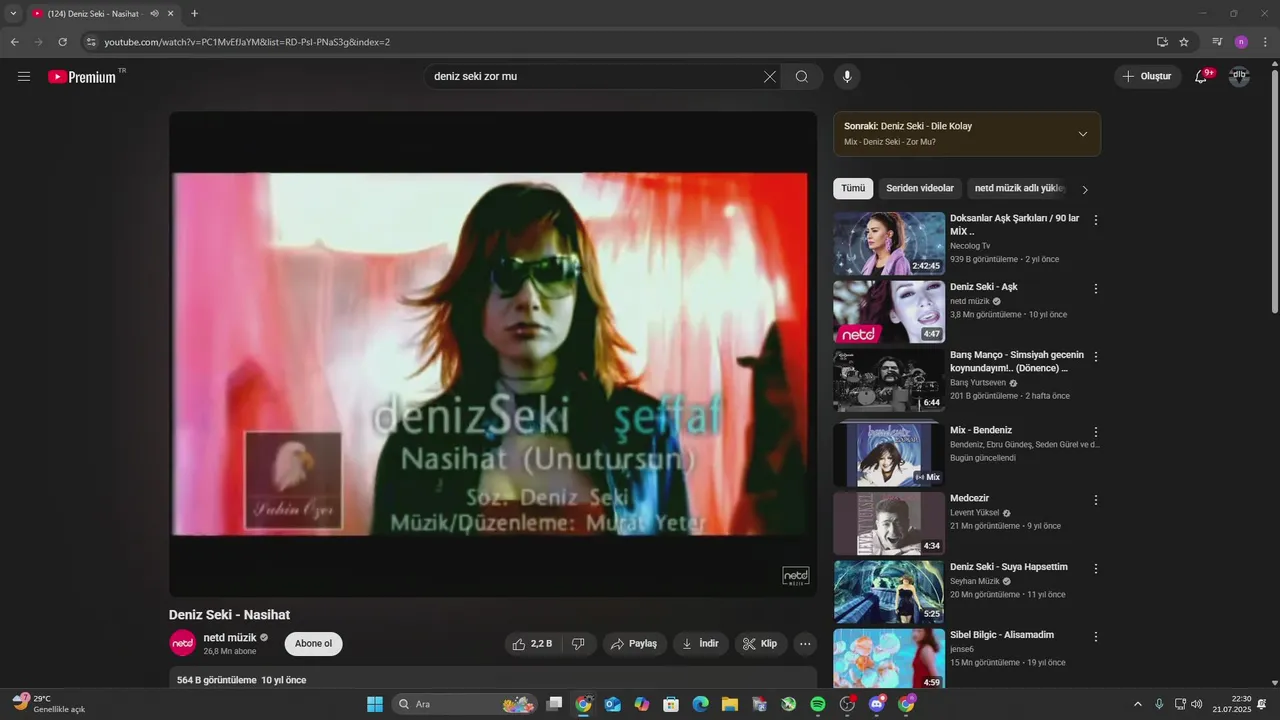Dislike the video with thumbs down
Image resolution: width=1280 pixels, height=720 pixels.
[578, 644]
